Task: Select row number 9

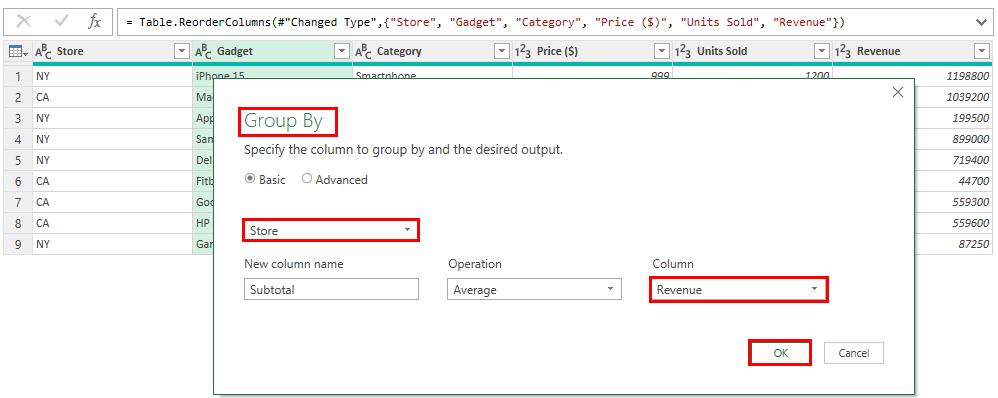Action: pyautogui.click(x=18, y=245)
